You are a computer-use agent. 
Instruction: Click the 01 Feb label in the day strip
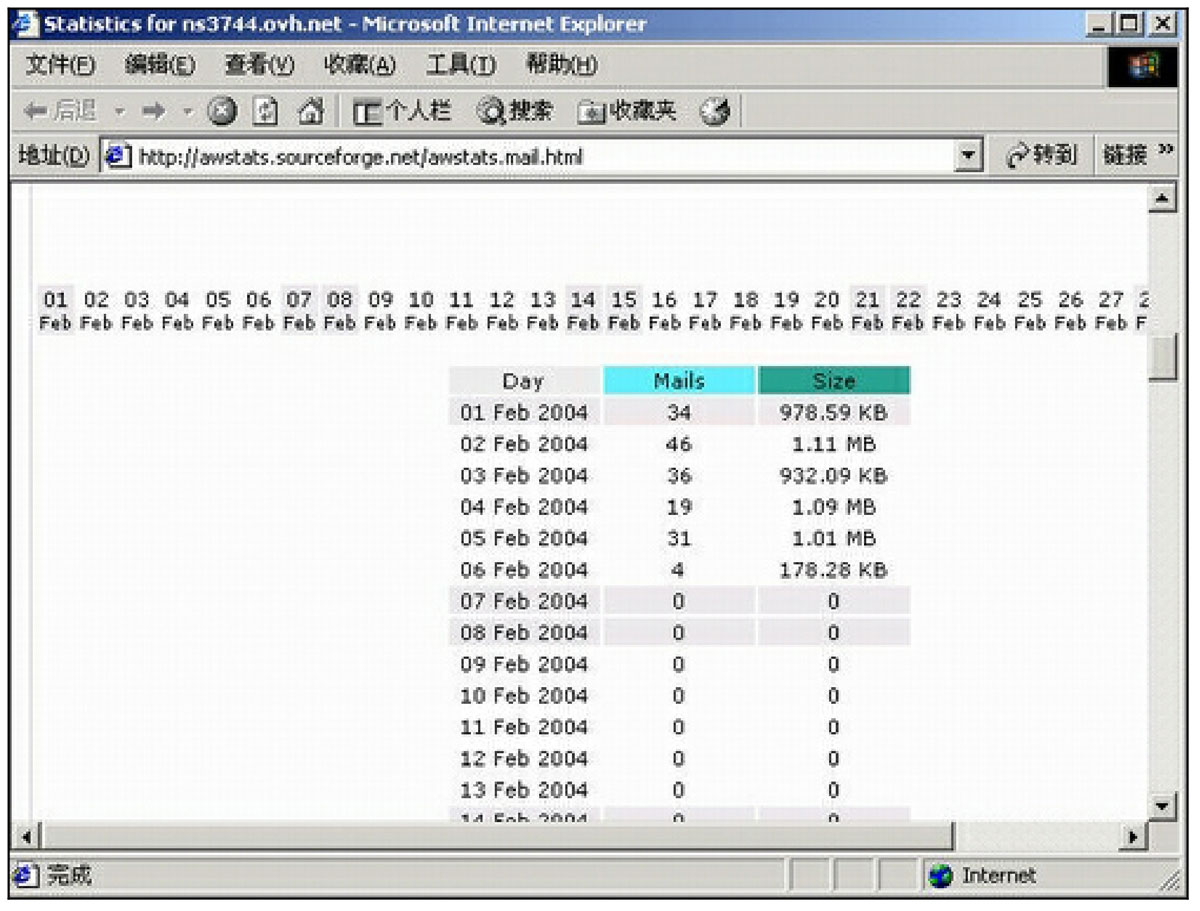pos(55,310)
